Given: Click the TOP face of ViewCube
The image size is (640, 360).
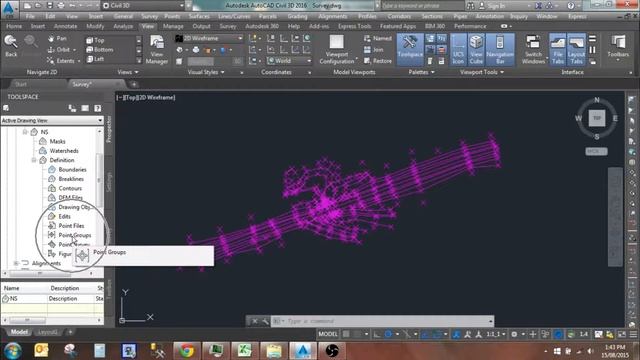Looking at the screenshot, I should tap(597, 118).
